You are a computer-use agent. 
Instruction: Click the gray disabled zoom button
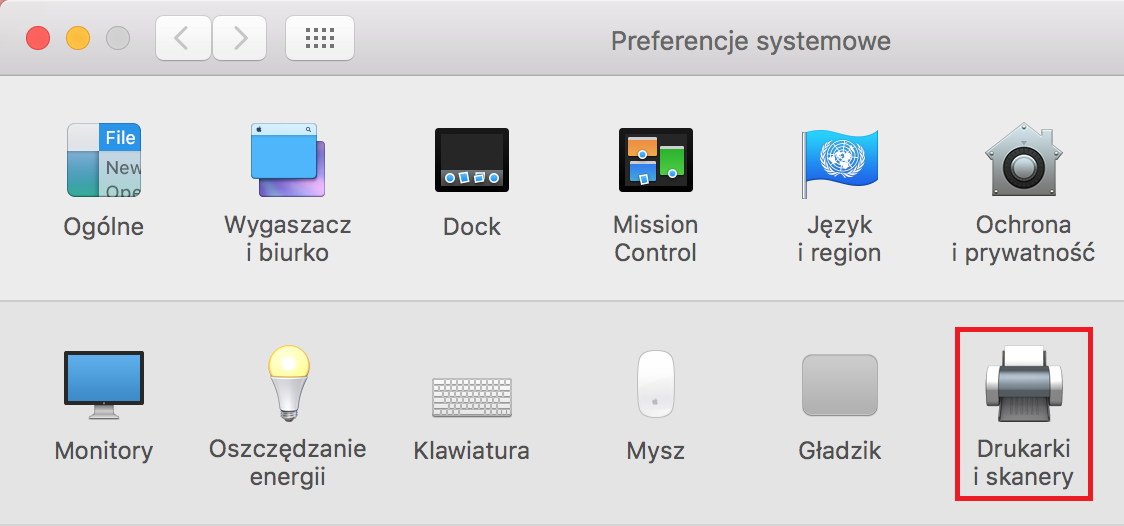118,38
